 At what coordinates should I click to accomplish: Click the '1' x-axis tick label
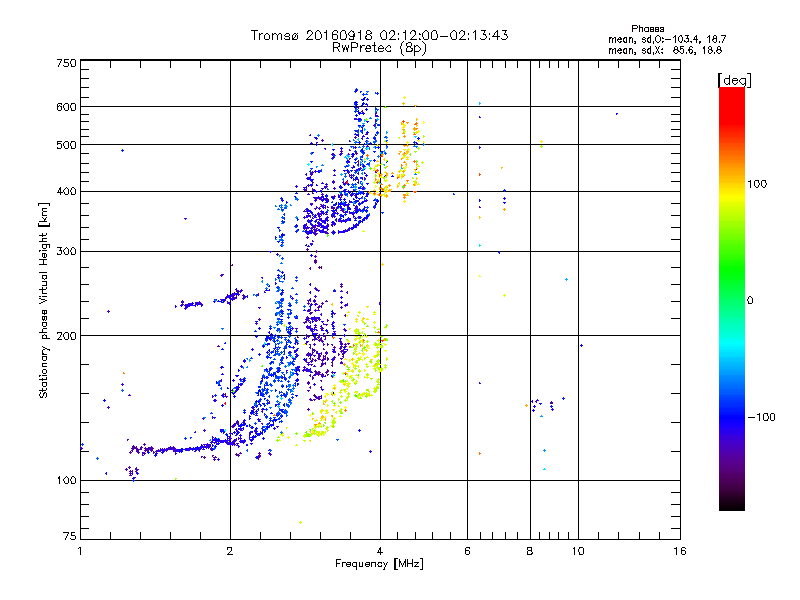[x=80, y=551]
